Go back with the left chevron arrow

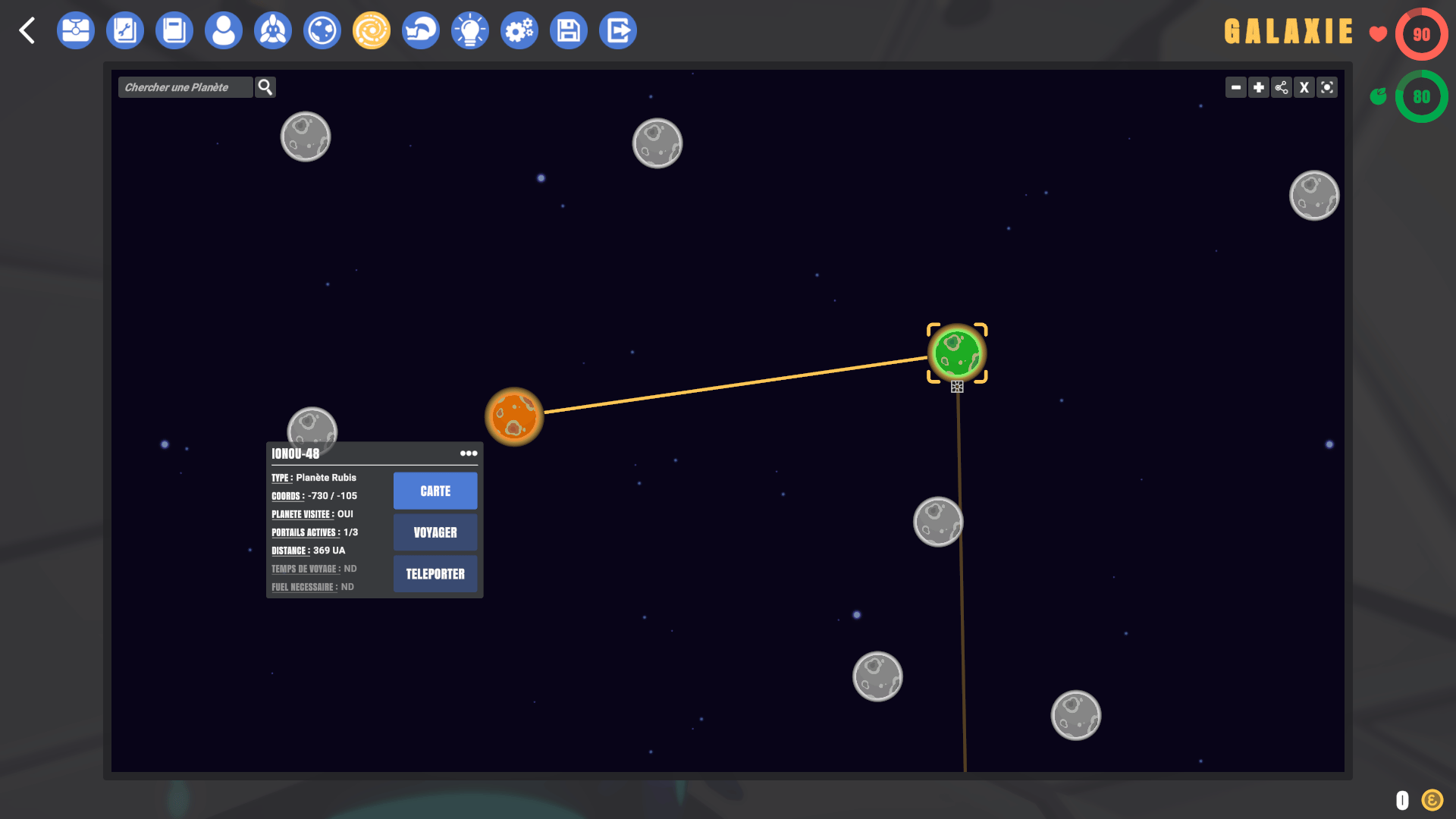pyautogui.click(x=27, y=31)
